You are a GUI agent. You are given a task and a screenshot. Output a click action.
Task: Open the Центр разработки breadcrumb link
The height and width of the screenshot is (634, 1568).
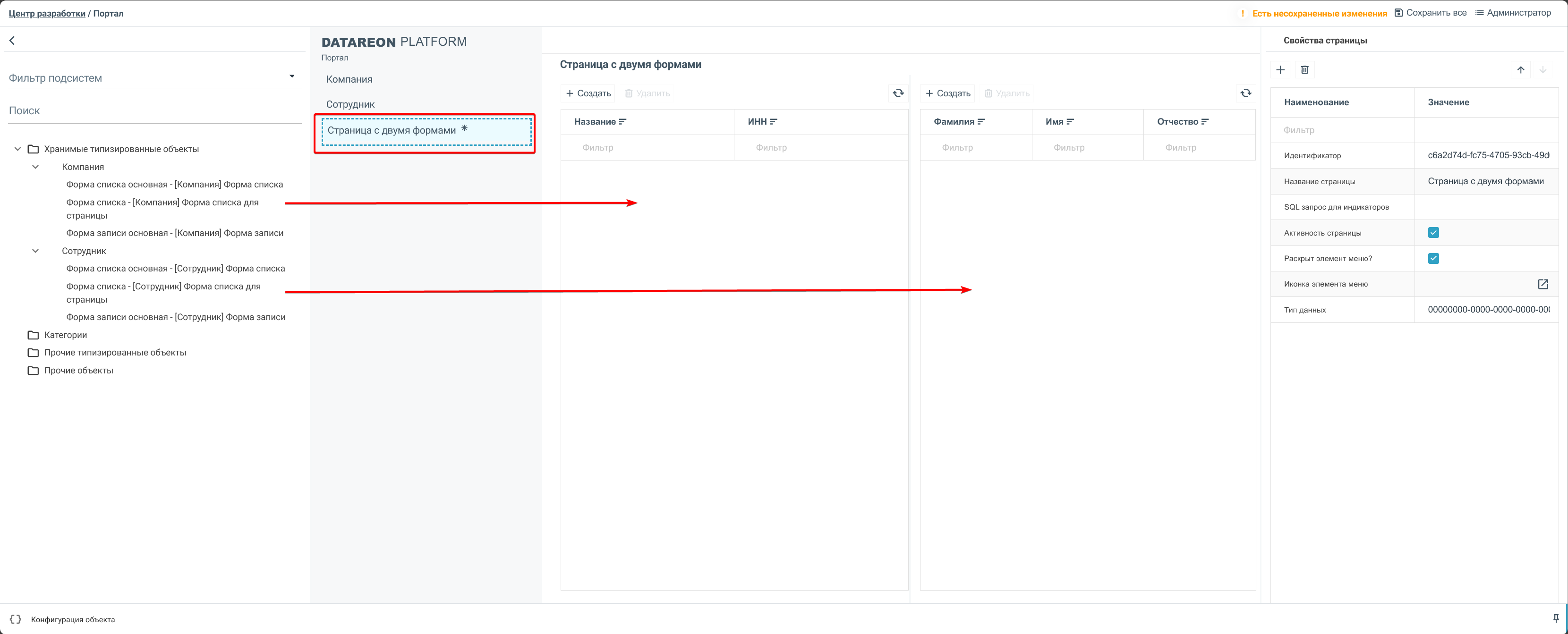tap(47, 13)
